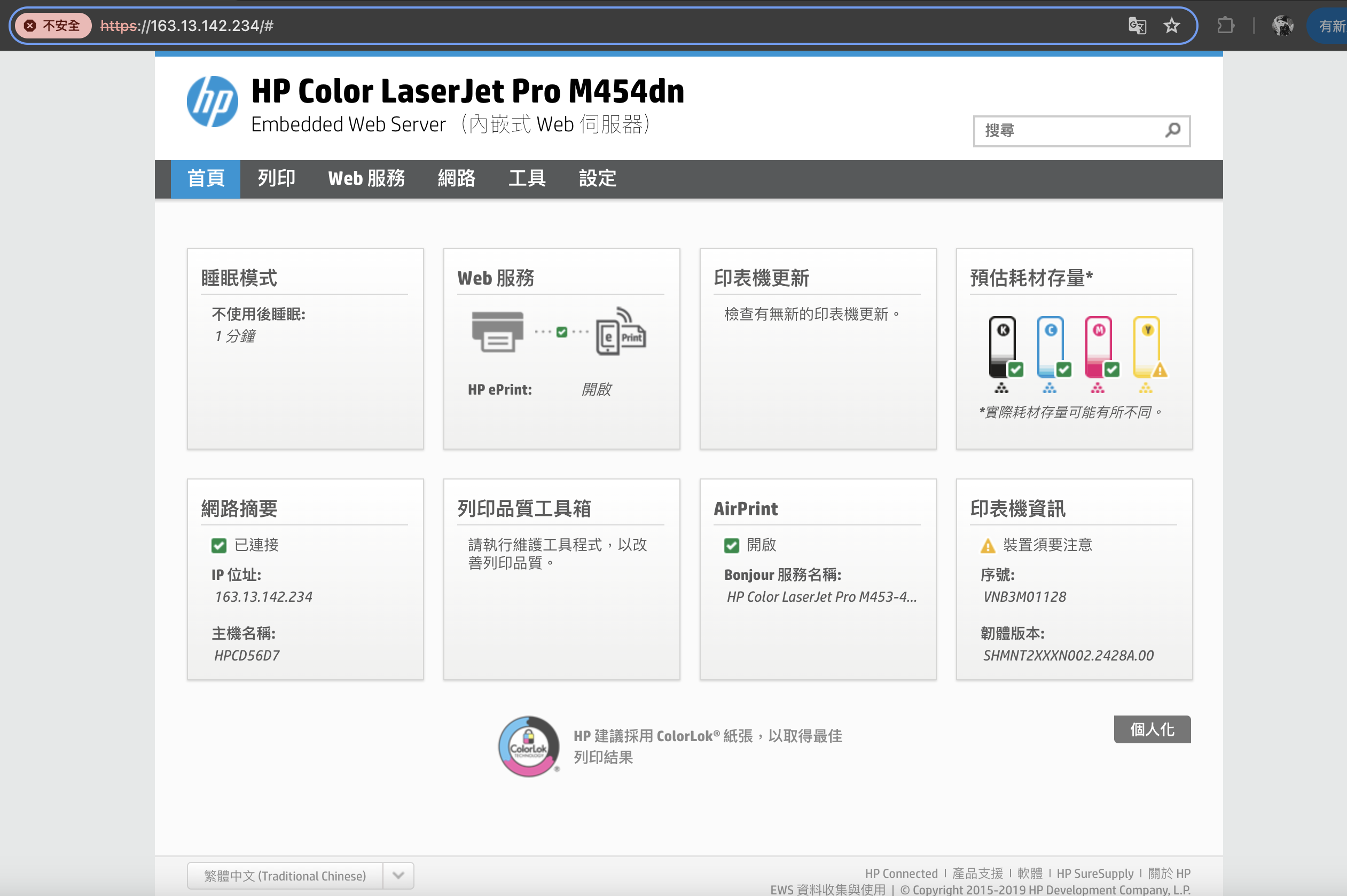Screen dimensions: 1347x896
Task: Open the language dropdown arrow
Action: coord(398,875)
